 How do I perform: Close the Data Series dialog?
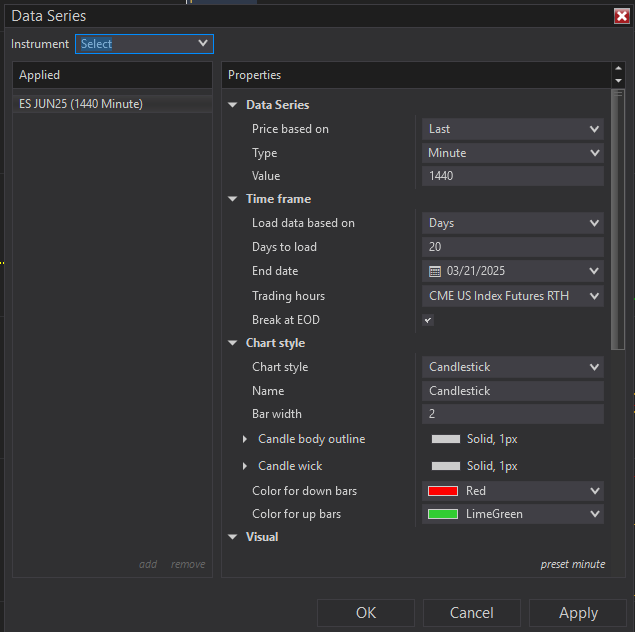point(621,16)
